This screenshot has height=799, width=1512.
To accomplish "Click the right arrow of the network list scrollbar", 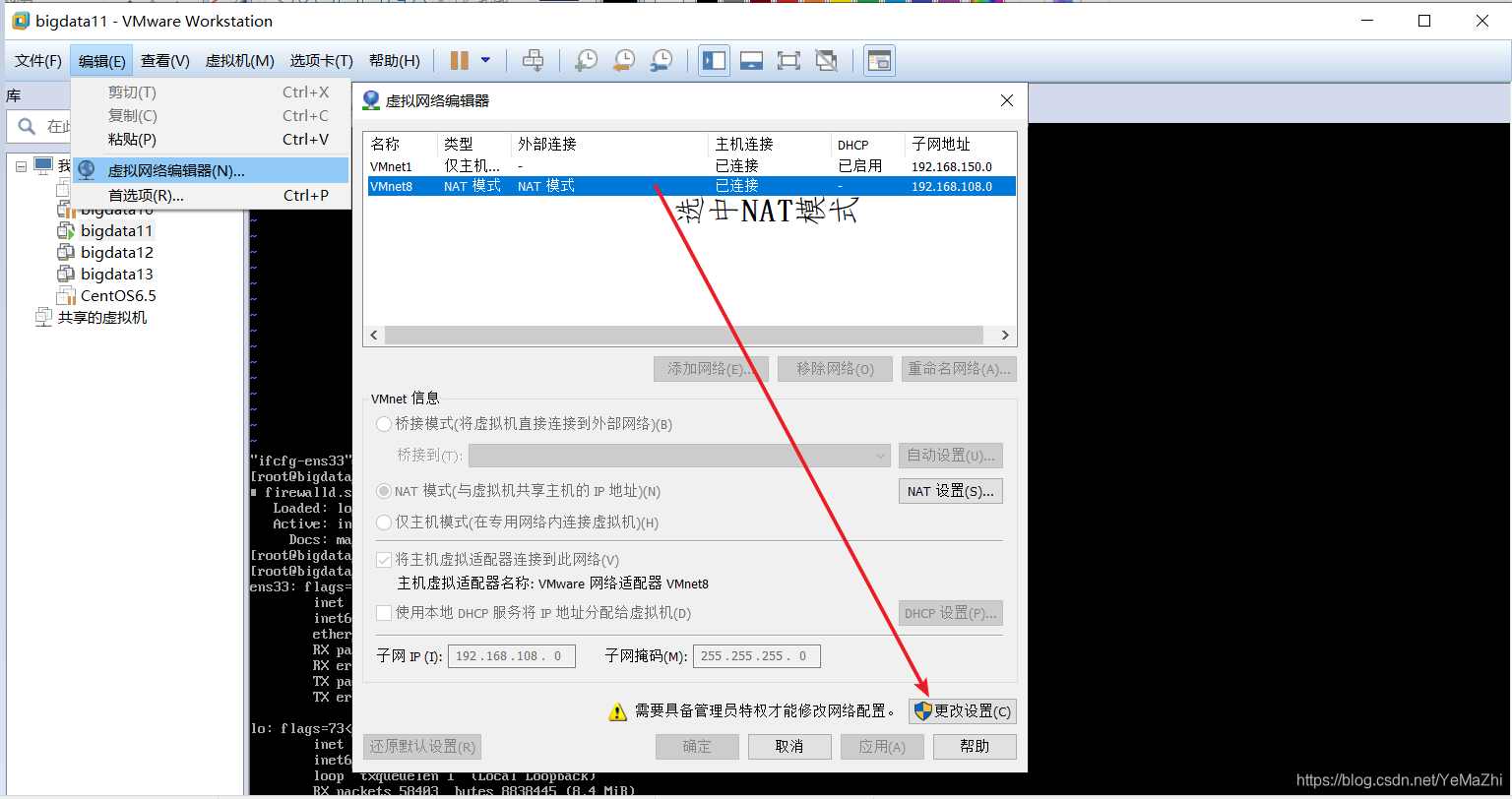I will click(x=1005, y=336).
